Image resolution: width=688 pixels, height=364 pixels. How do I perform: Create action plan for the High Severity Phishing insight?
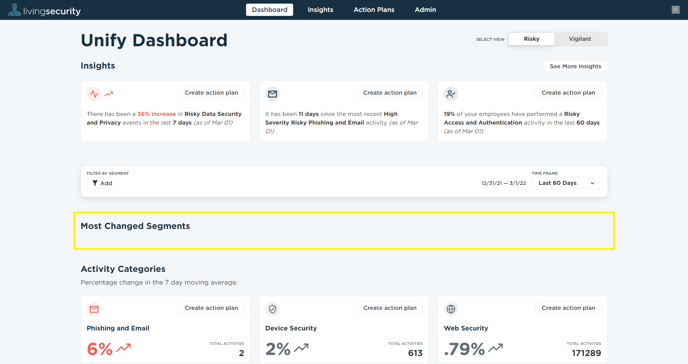[390, 93]
